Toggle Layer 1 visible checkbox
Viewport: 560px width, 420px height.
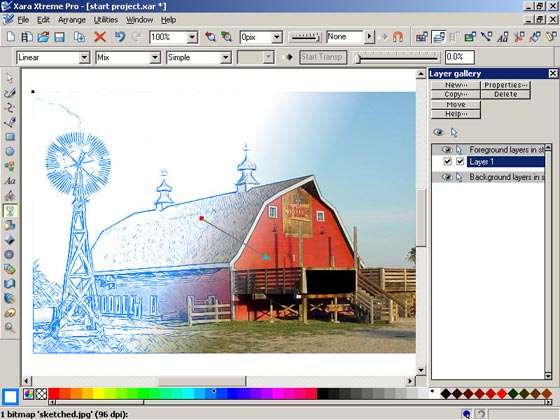tap(447, 161)
